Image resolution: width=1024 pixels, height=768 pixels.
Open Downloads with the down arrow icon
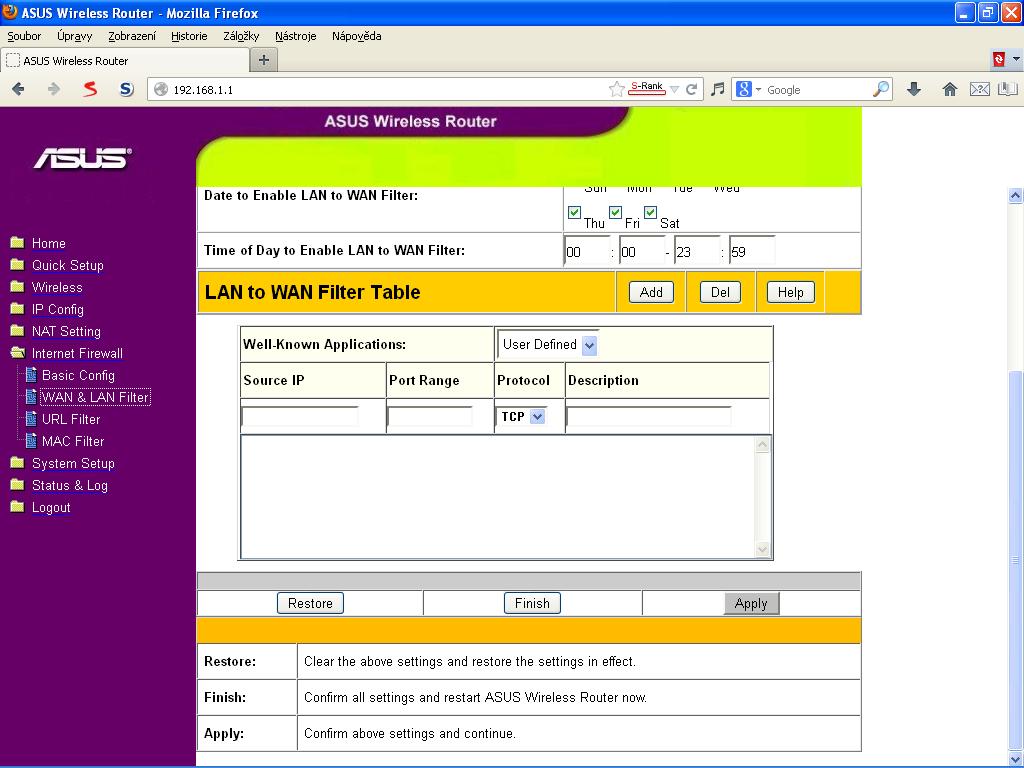[914, 89]
